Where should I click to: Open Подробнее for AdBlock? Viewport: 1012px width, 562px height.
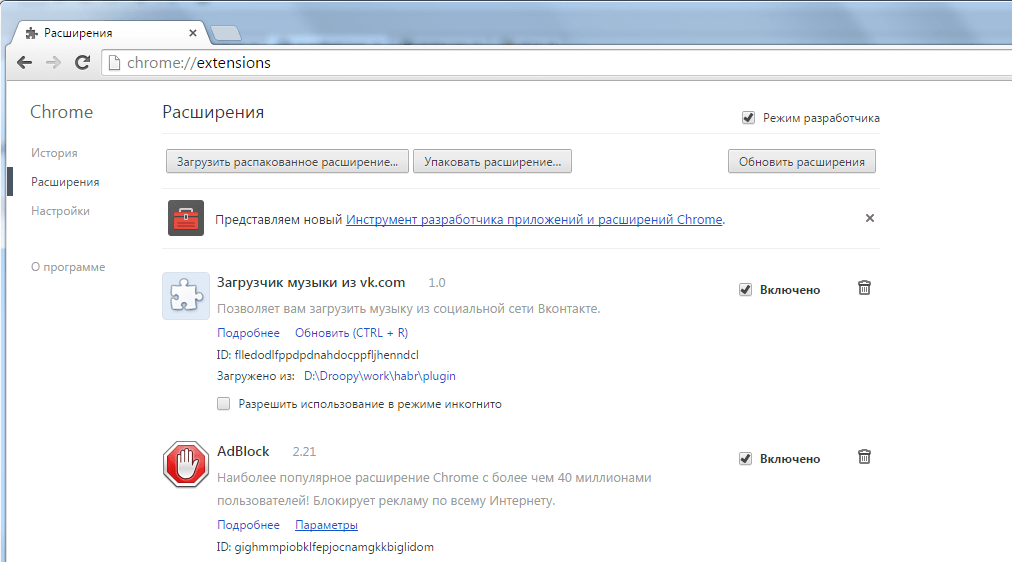[248, 525]
